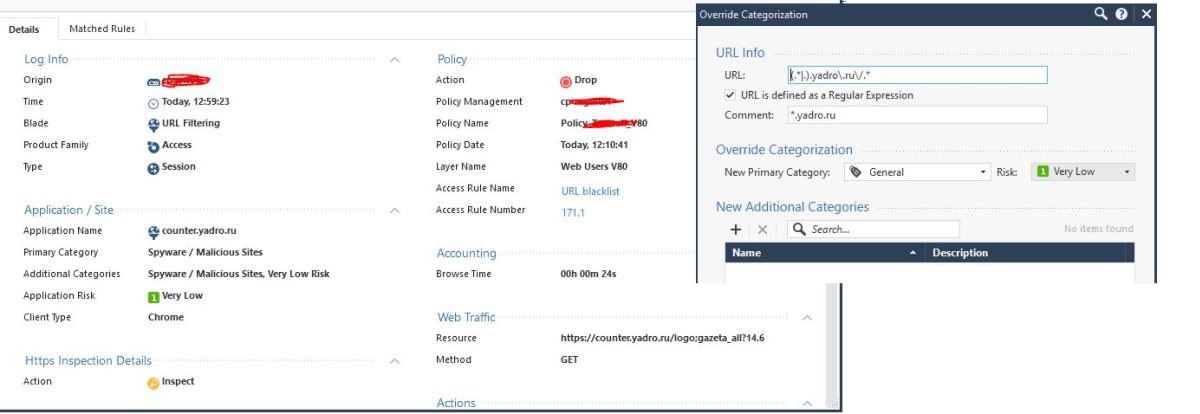This screenshot has width=1200, height=414.
Task: Click the X remove icon beside the plus
Action: pyautogui.click(x=761, y=229)
